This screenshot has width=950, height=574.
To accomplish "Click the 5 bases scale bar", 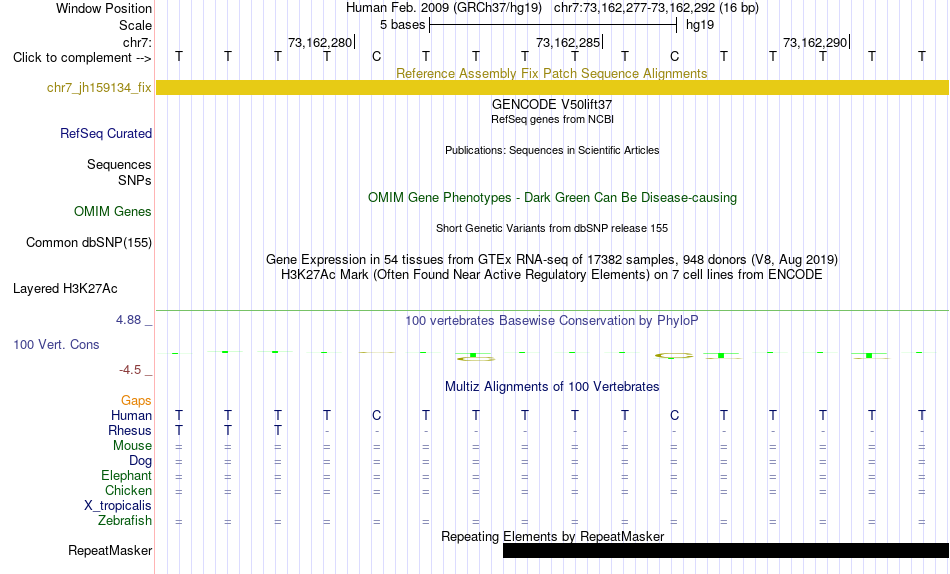I will 553,25.
